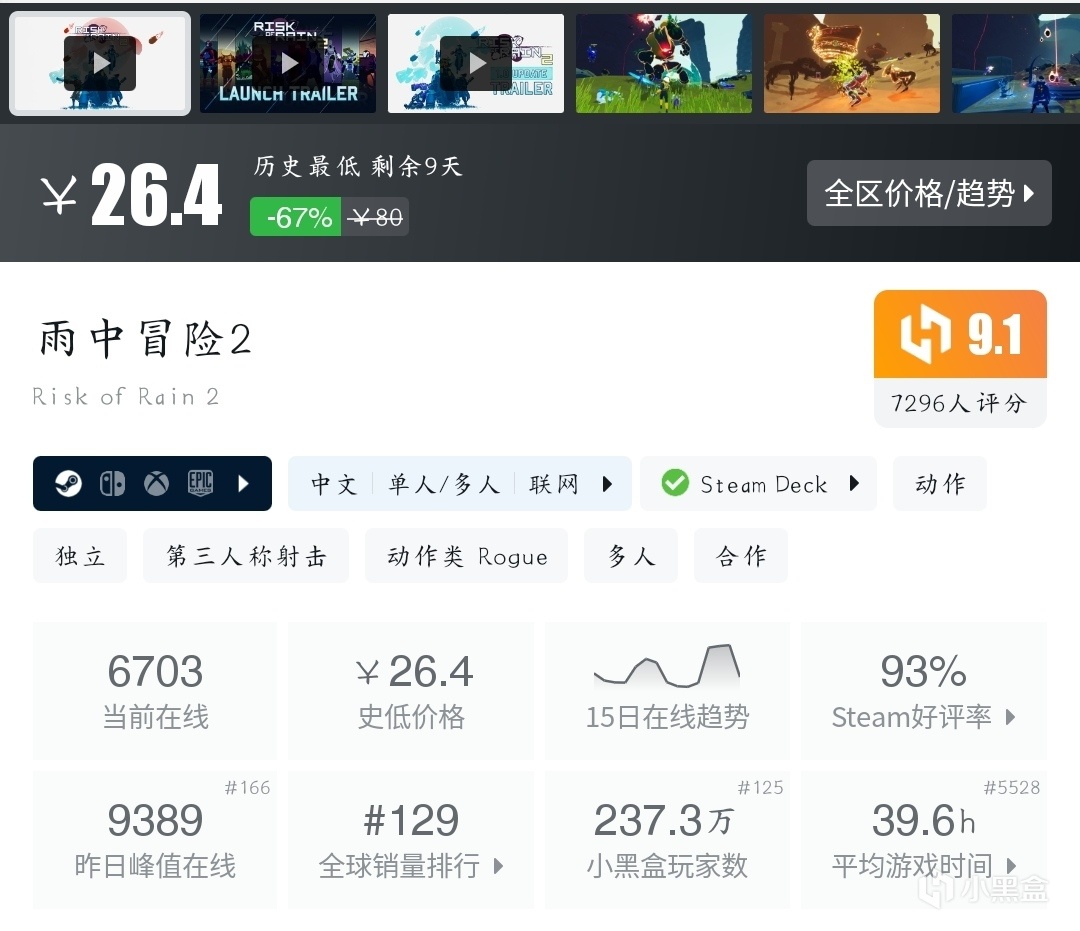Viewport: 1080px width, 931px height.
Task: Expand the Steam好评率 arrow
Action: click(1010, 717)
